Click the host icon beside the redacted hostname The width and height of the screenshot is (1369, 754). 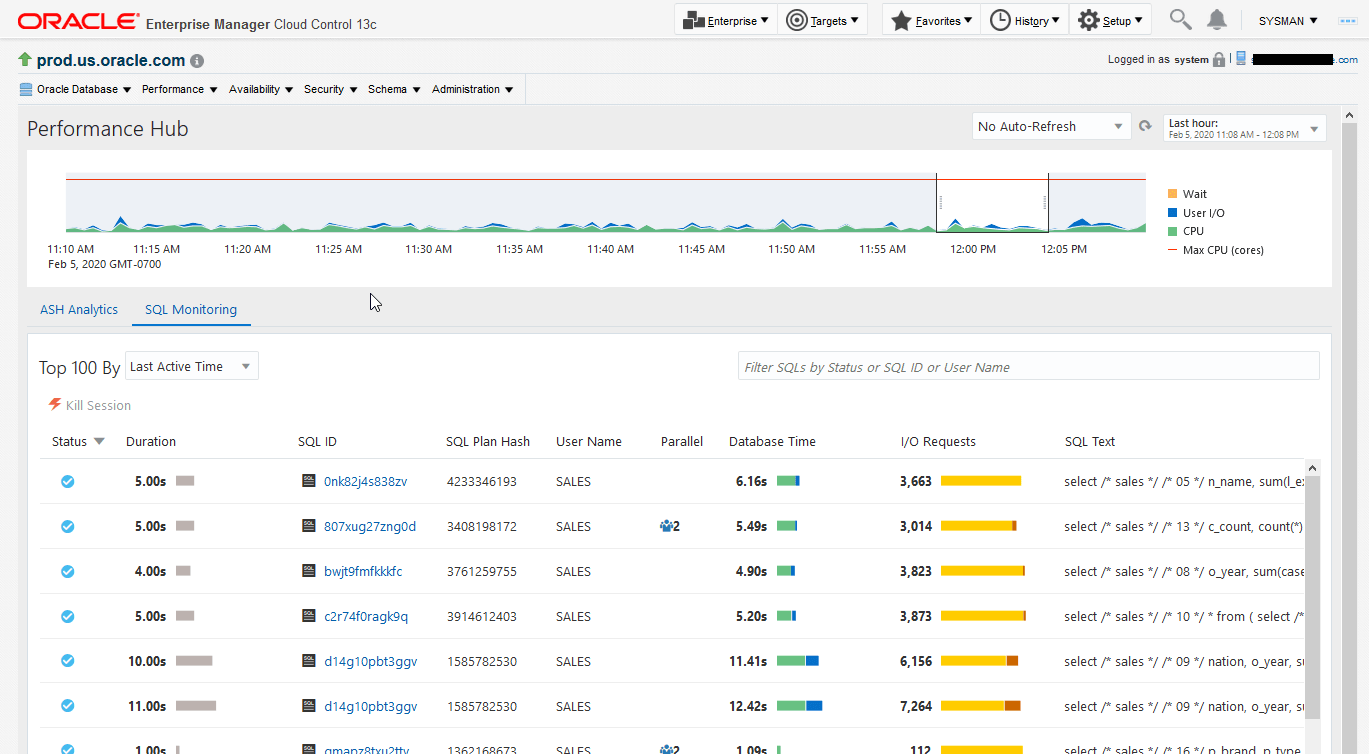click(1241, 59)
